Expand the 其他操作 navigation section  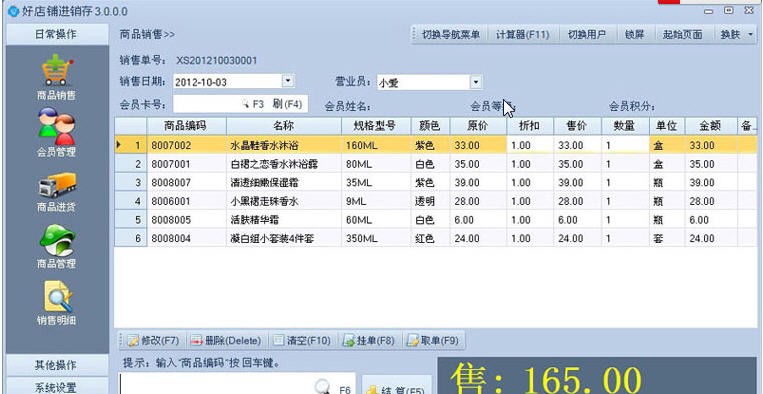coord(56,365)
